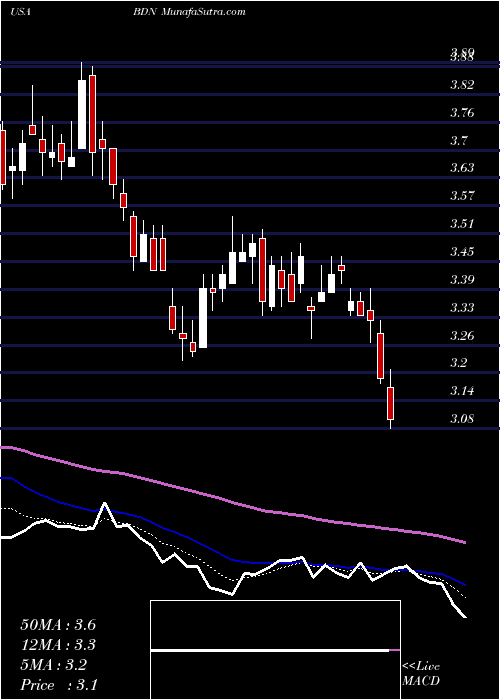
Task: Click the 50MA : 3.6 readout
Action: pyautogui.click(x=58, y=625)
